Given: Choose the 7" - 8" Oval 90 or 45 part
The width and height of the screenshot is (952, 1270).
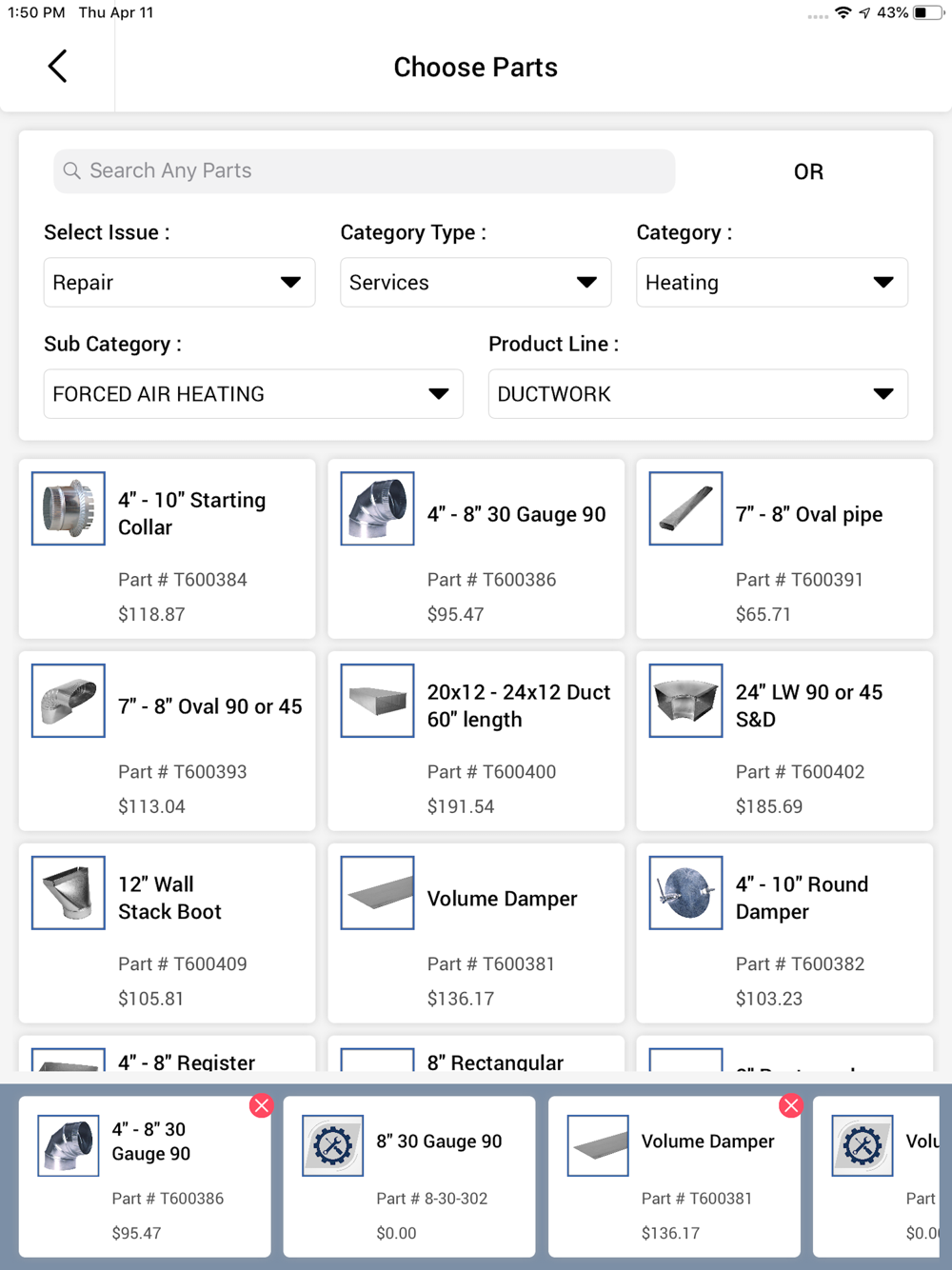Looking at the screenshot, I should pyautogui.click(x=167, y=741).
